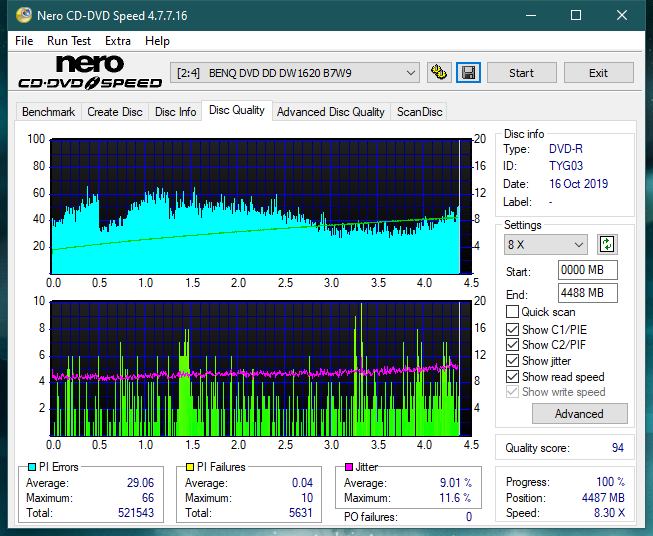Image resolution: width=653 pixels, height=536 pixels.
Task: Click the cyan PI Errors color swatch
Action: pos(32,467)
